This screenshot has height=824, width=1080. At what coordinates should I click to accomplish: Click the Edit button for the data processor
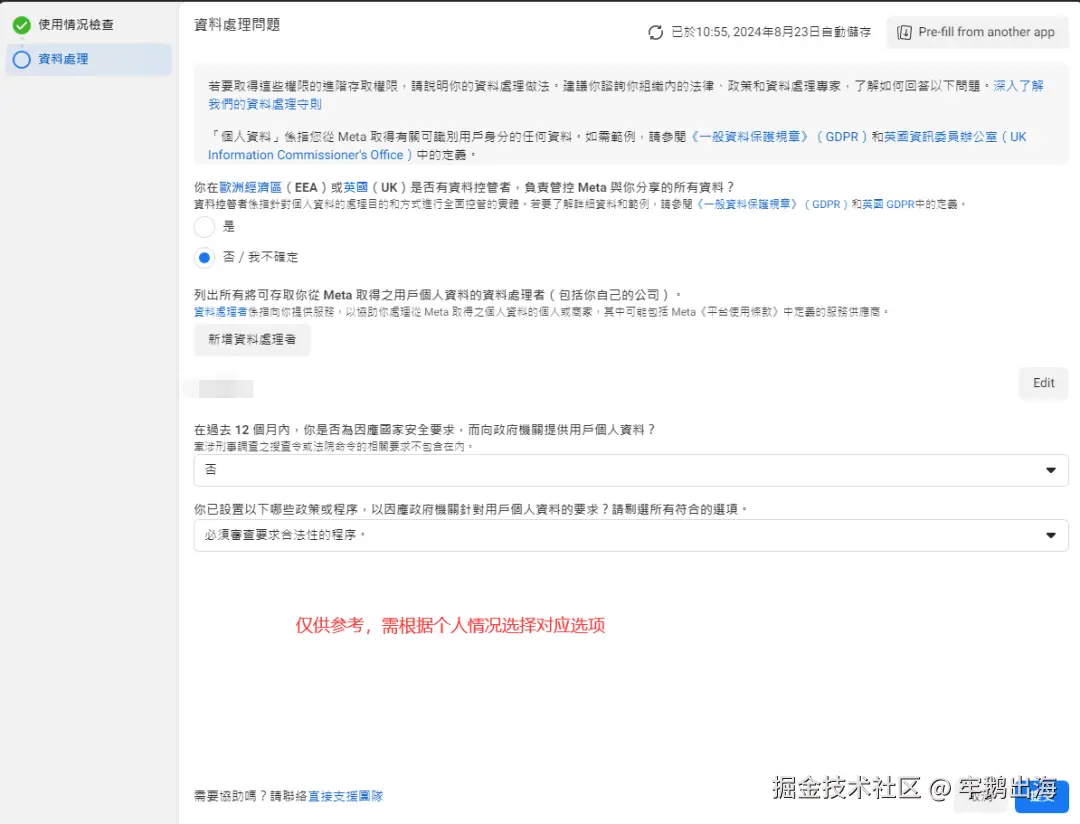(x=1043, y=383)
